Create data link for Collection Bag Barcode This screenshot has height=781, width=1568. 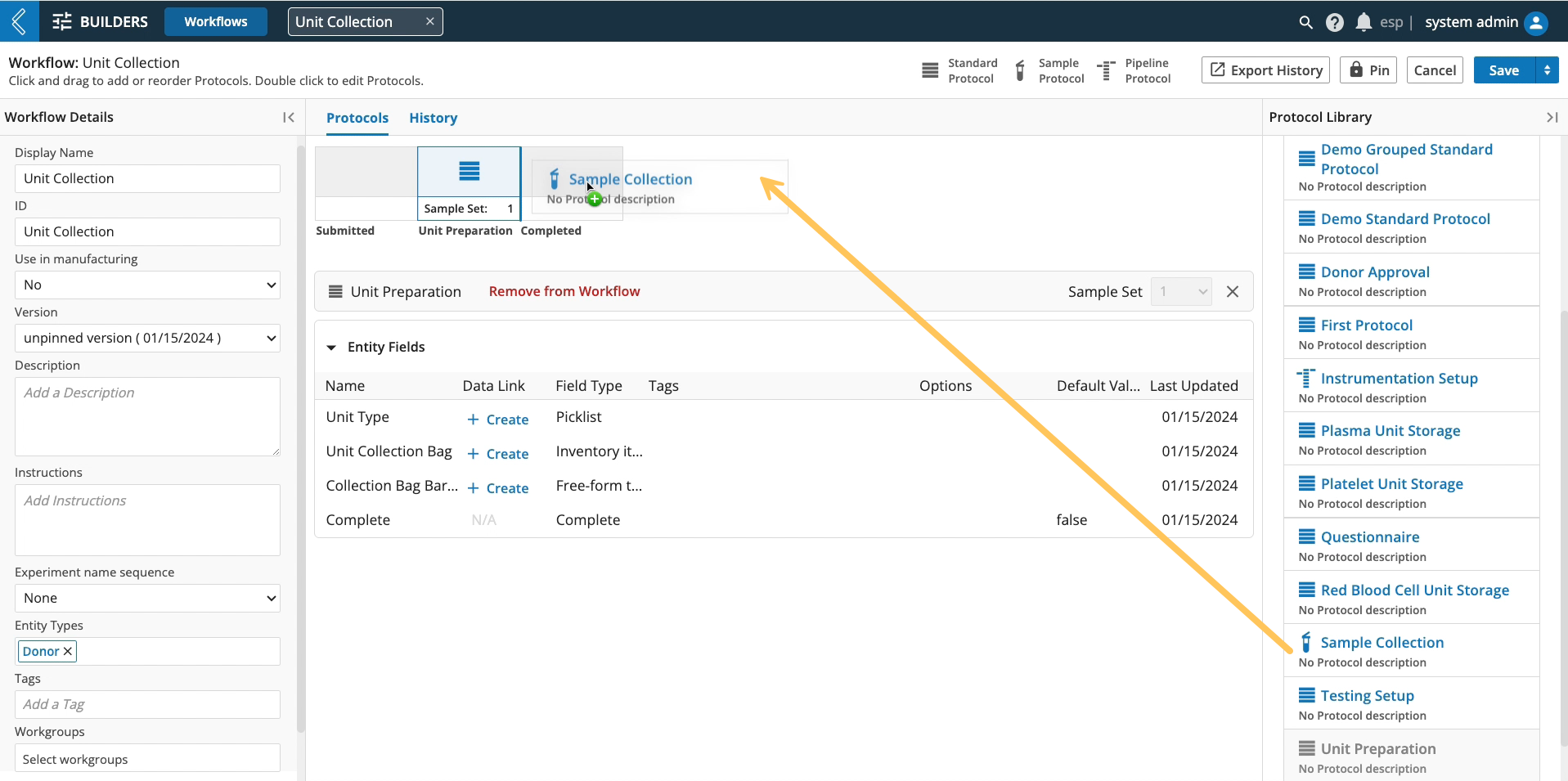pyautogui.click(x=498, y=488)
